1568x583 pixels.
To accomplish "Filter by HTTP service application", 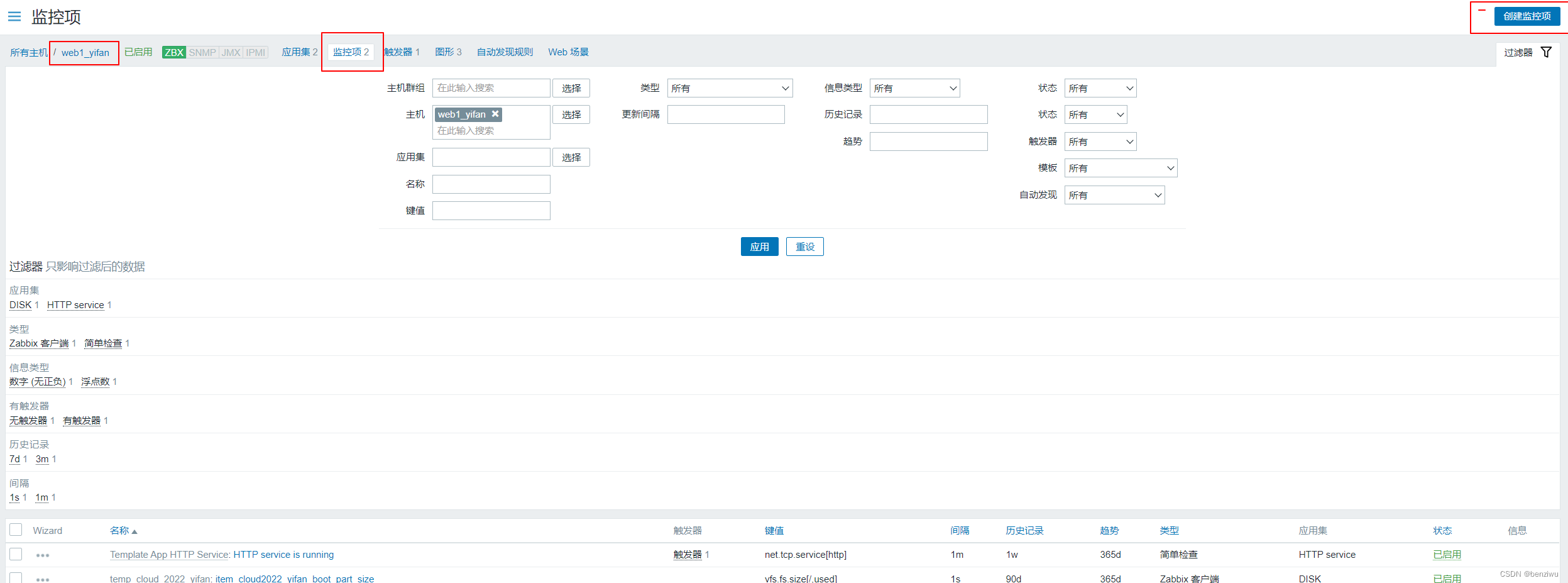I will (75, 305).
